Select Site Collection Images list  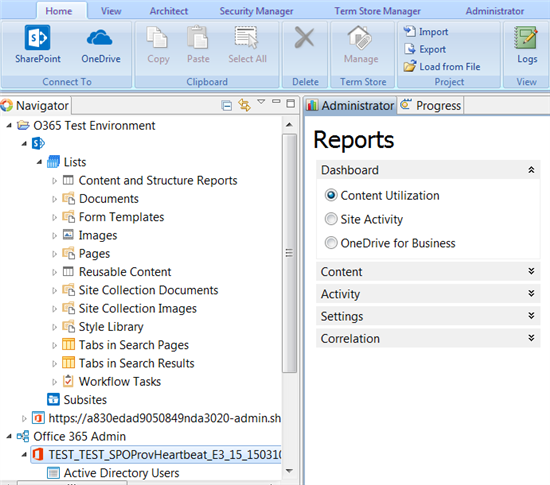click(138, 308)
